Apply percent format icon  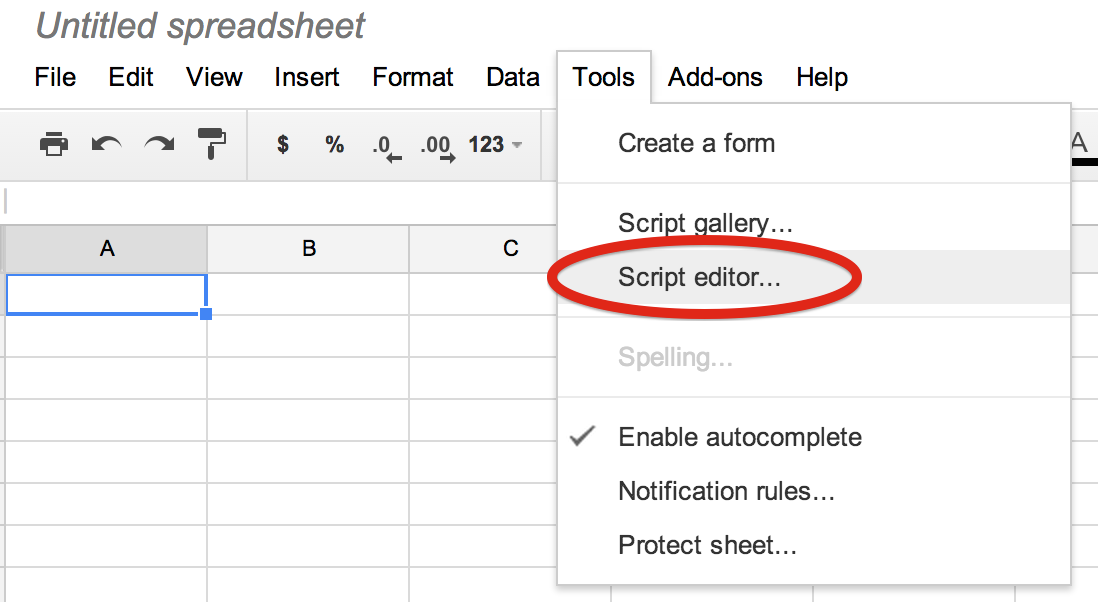pyautogui.click(x=334, y=145)
